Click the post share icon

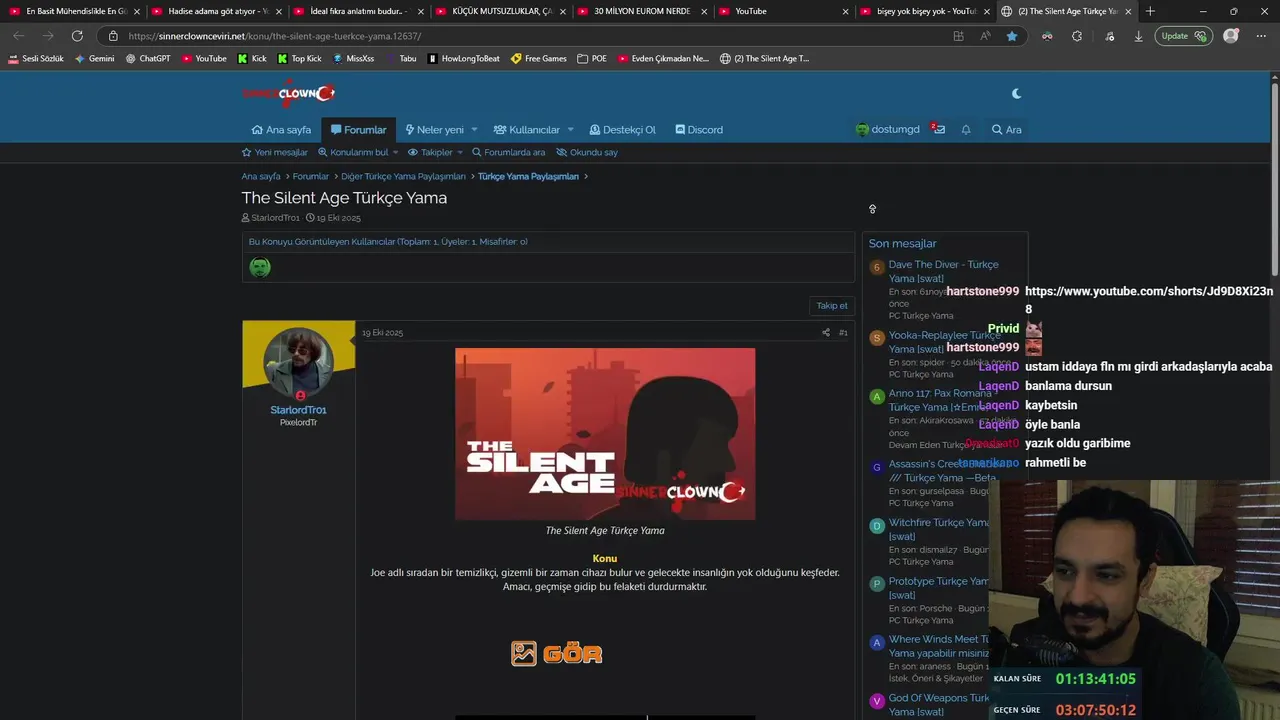pyautogui.click(x=826, y=333)
